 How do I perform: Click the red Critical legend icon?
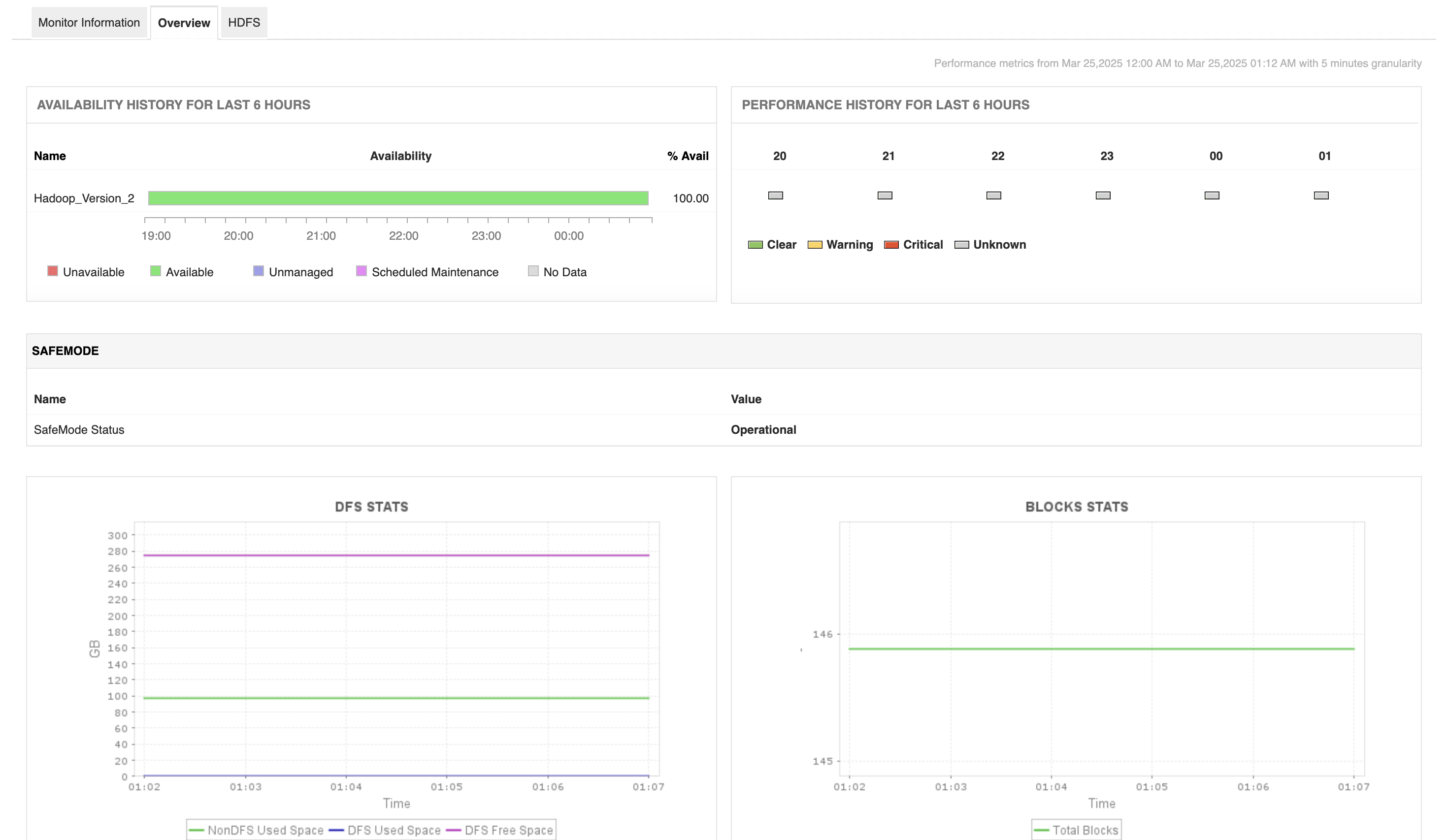click(891, 244)
